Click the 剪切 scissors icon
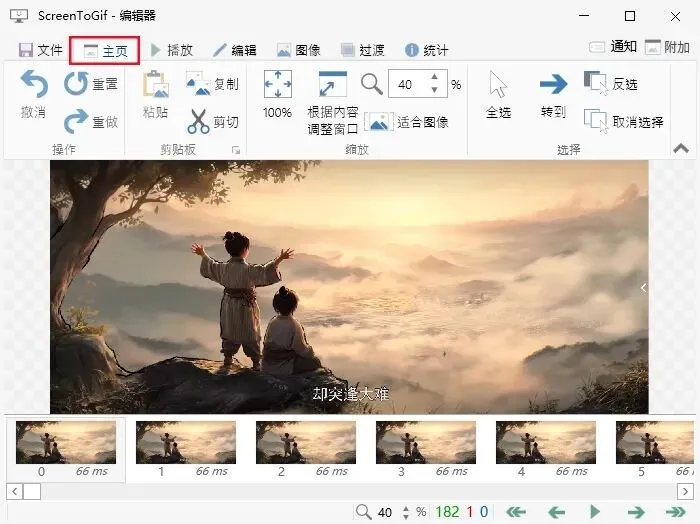 point(198,121)
